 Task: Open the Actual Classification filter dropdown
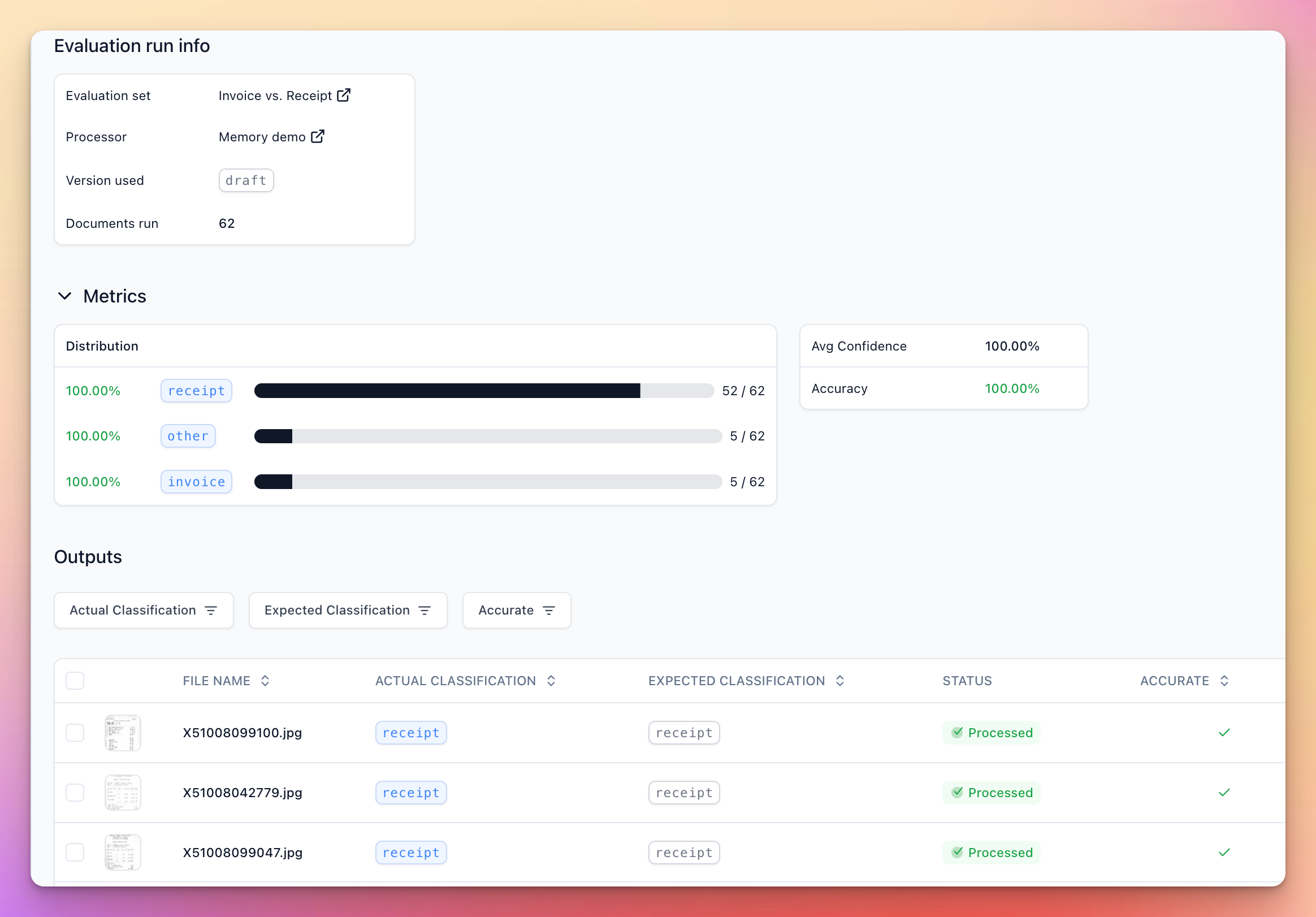point(143,611)
